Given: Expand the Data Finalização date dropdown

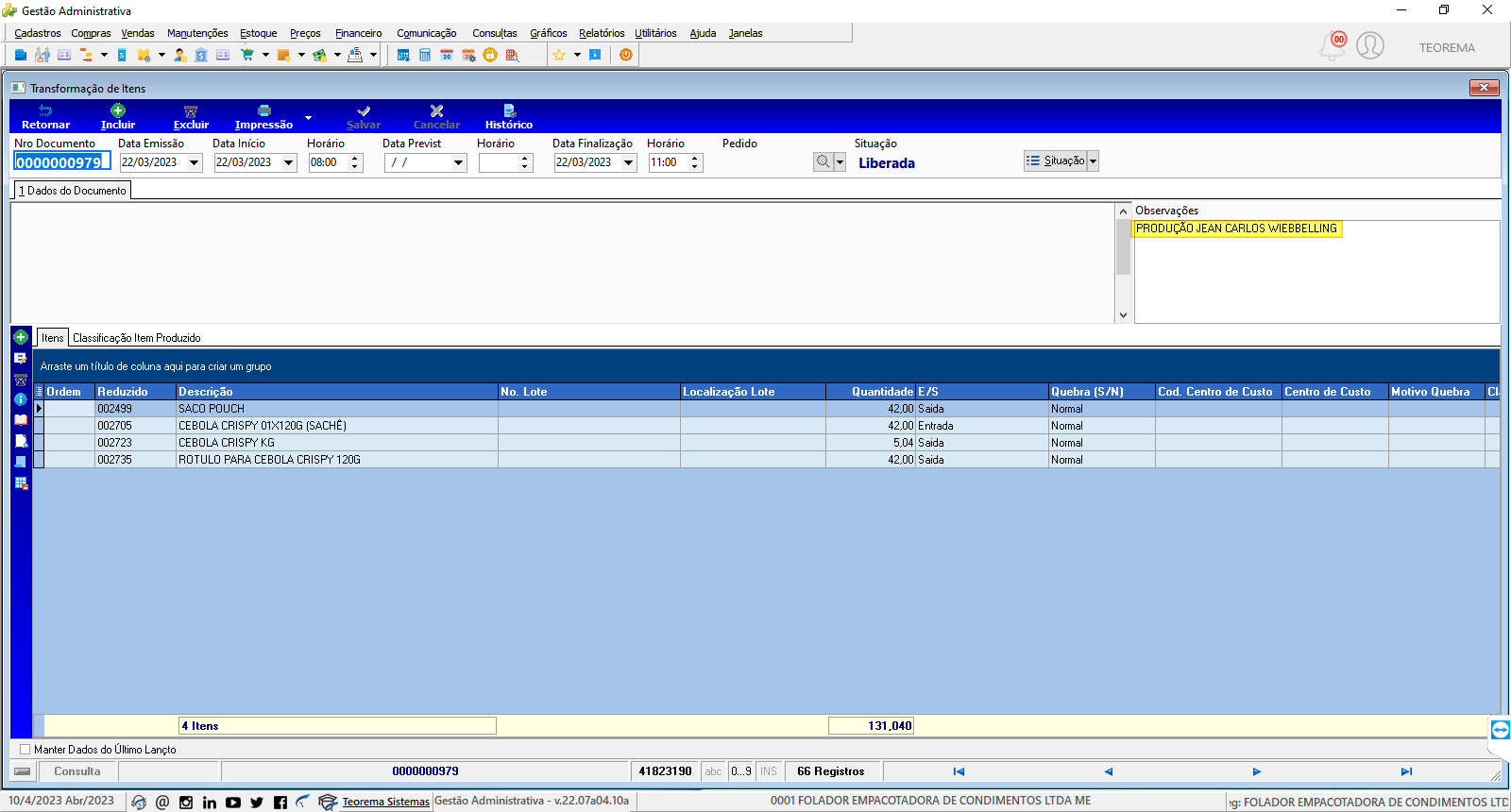Looking at the screenshot, I should point(629,162).
